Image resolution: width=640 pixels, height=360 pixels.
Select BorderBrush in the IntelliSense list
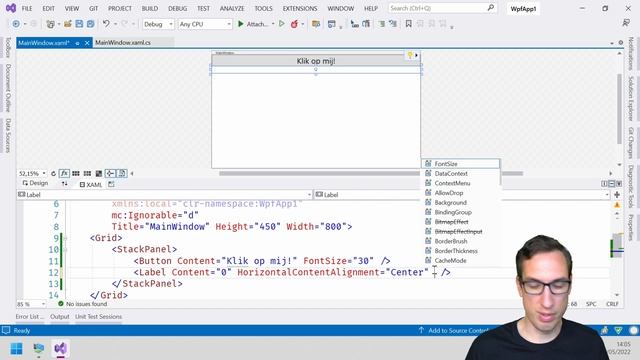point(460,241)
